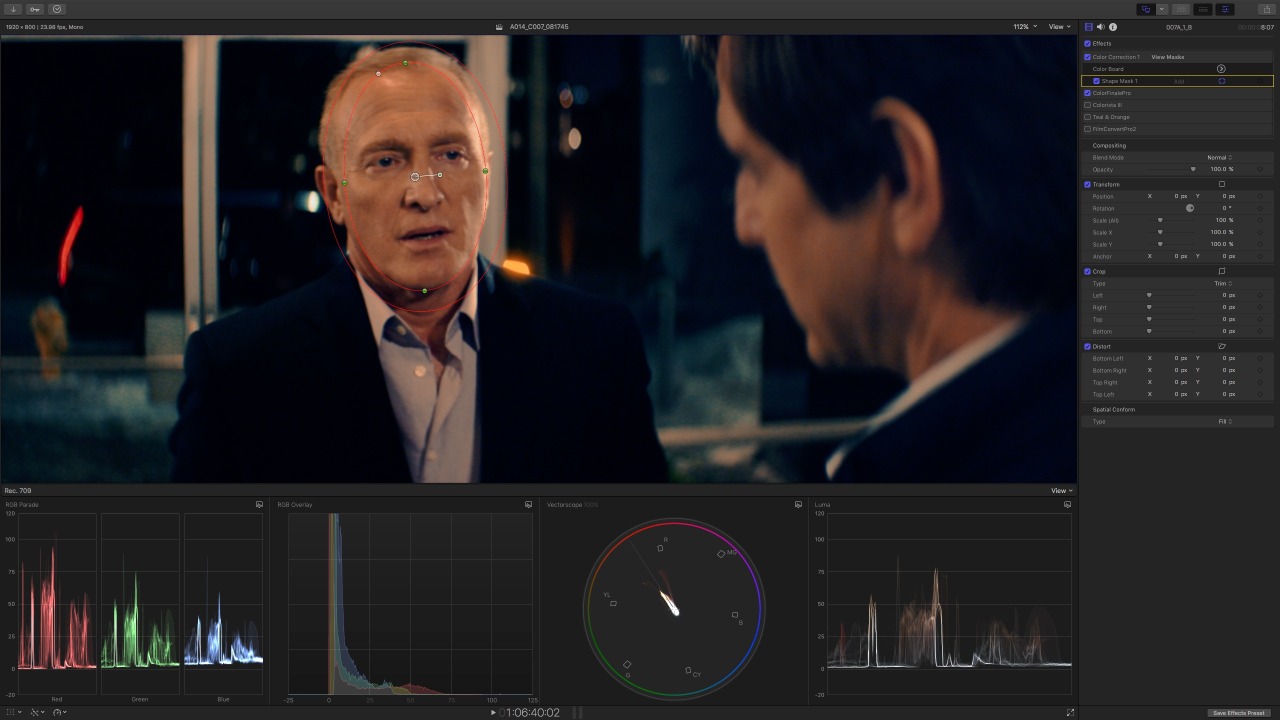The width and height of the screenshot is (1280, 720).
Task: Click the Rec. 709 label
Action: (x=18, y=491)
